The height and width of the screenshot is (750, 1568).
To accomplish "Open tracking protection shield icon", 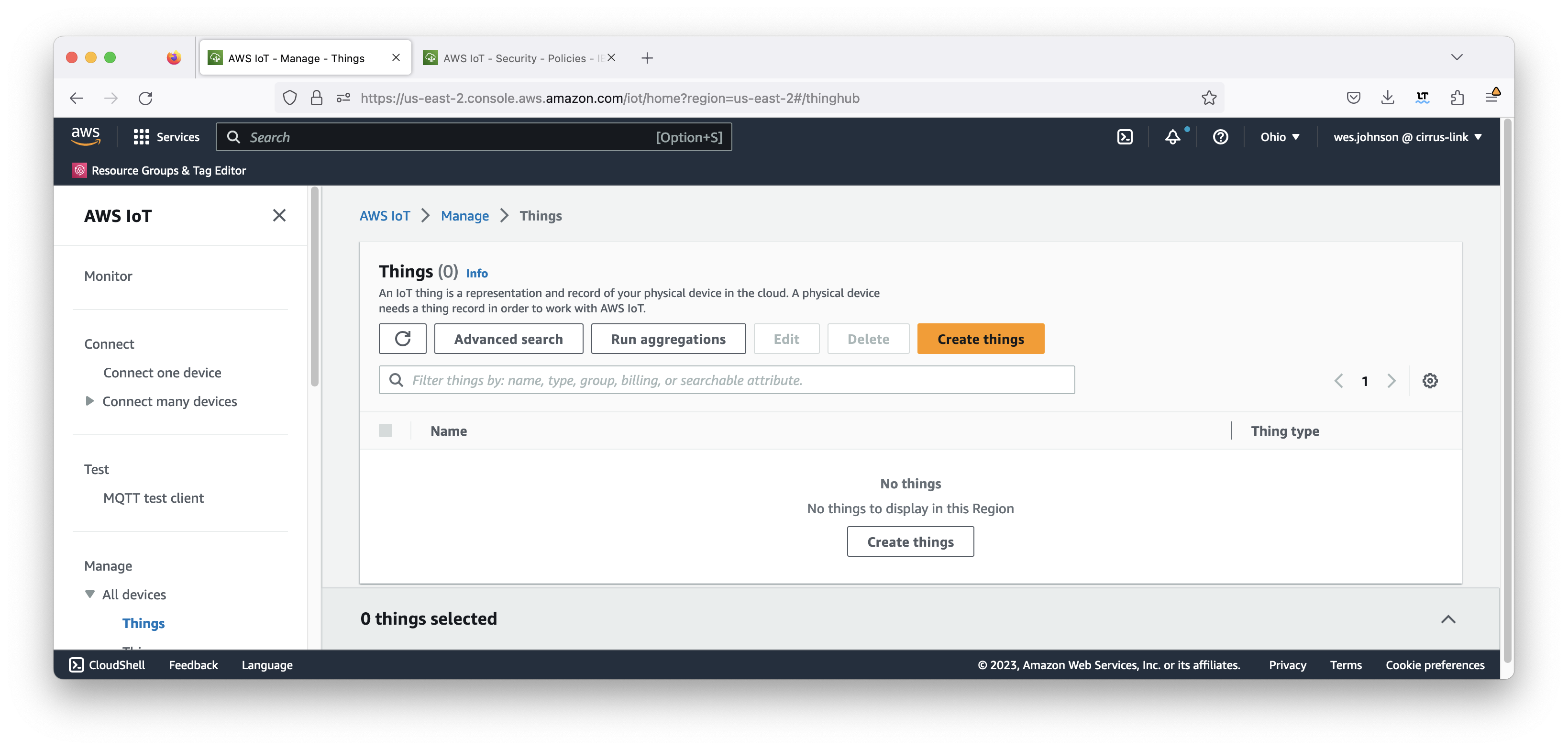I will [290, 98].
